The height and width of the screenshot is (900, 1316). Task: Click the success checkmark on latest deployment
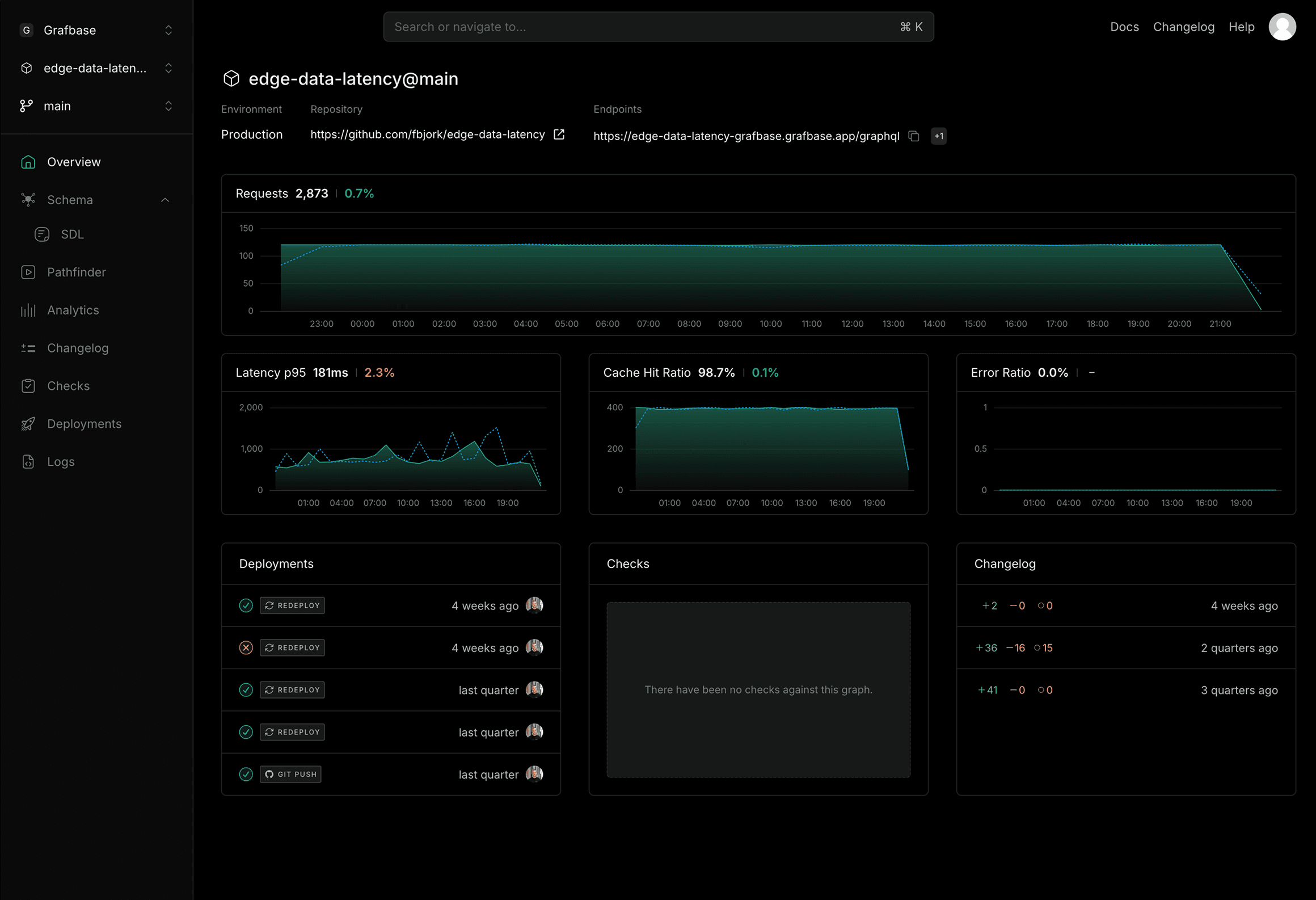tap(246, 605)
